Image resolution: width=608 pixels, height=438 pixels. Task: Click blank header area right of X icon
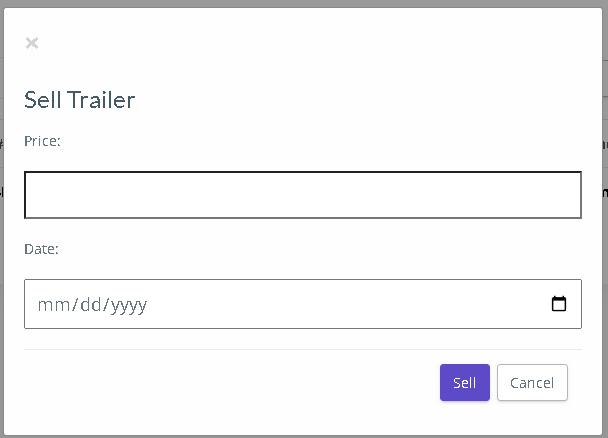[310, 43]
